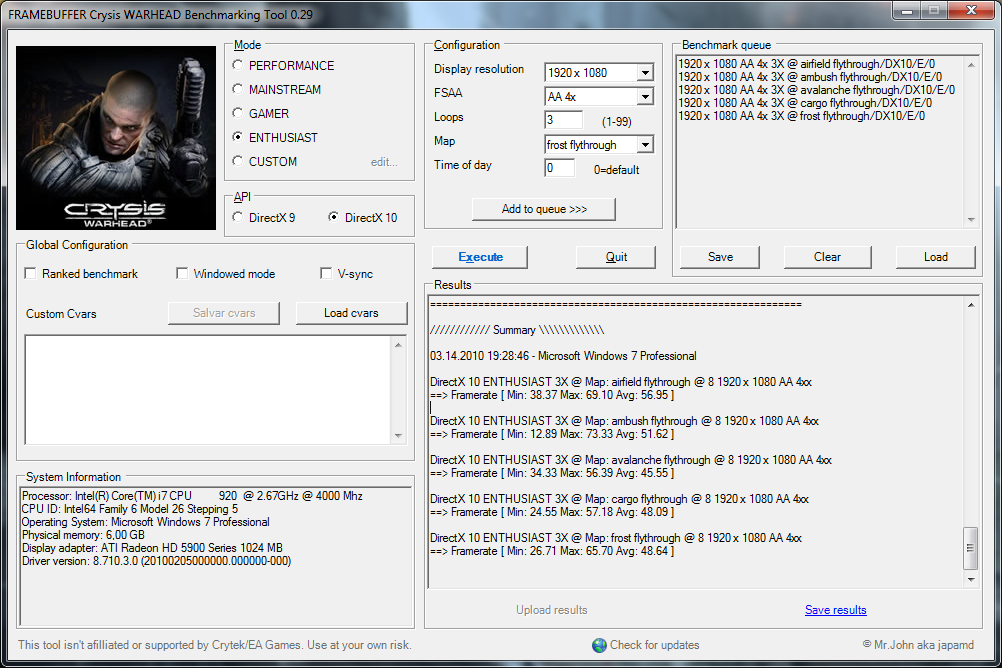1002x668 pixels.
Task: Clear the benchmark queue
Action: [x=828, y=257]
